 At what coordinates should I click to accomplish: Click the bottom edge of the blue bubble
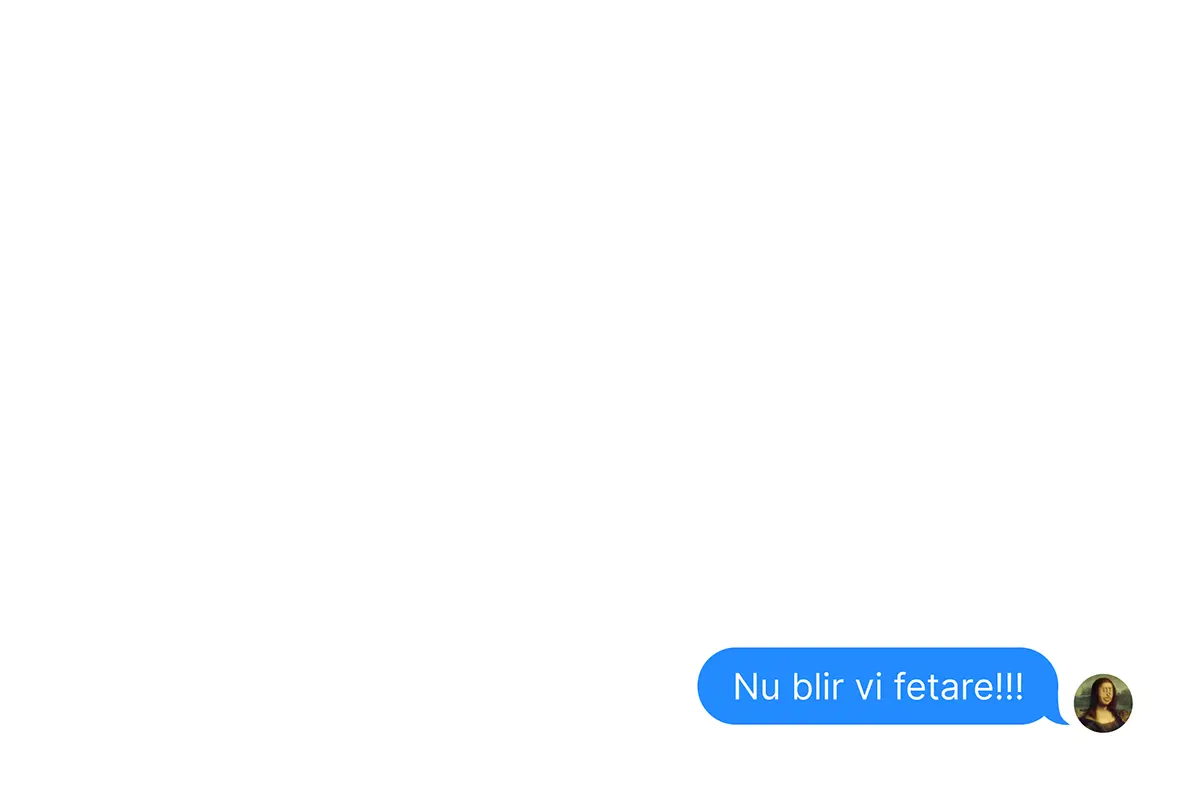[x=878, y=721]
